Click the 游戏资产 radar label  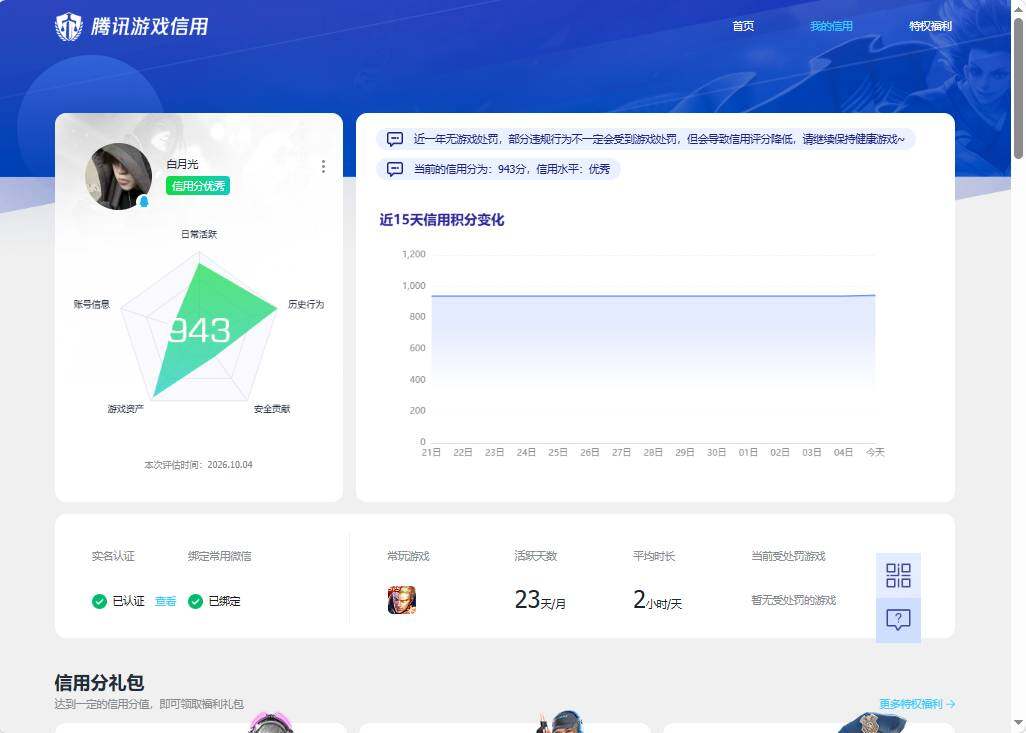(125, 409)
